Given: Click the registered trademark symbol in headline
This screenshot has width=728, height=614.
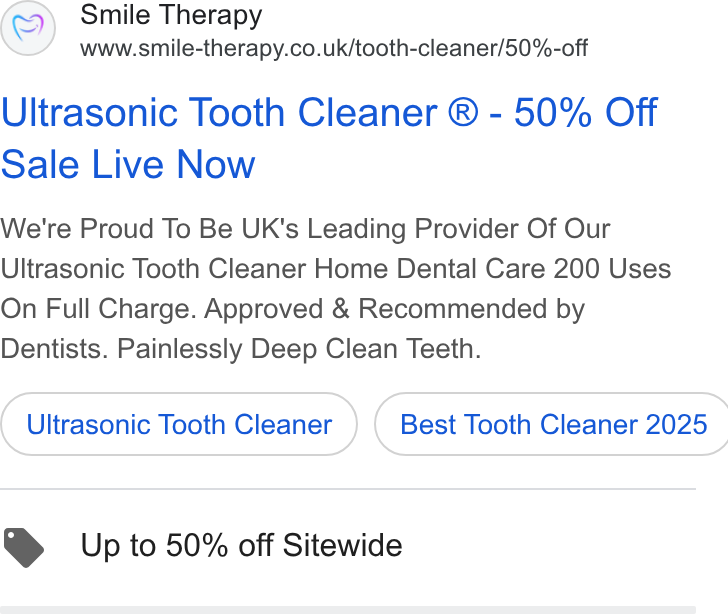Looking at the screenshot, I should click(463, 113).
